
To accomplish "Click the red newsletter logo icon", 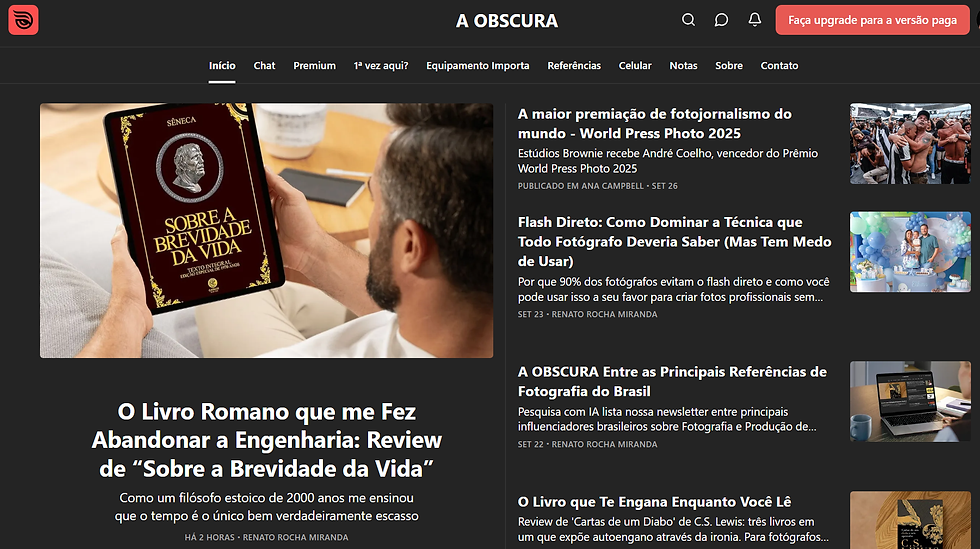I will coord(23,20).
